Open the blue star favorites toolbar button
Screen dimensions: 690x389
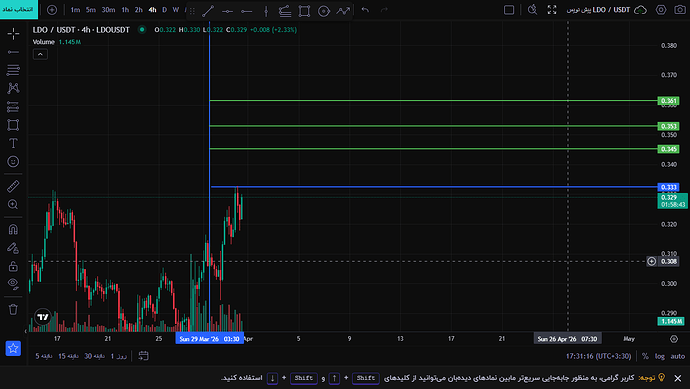tap(13, 348)
